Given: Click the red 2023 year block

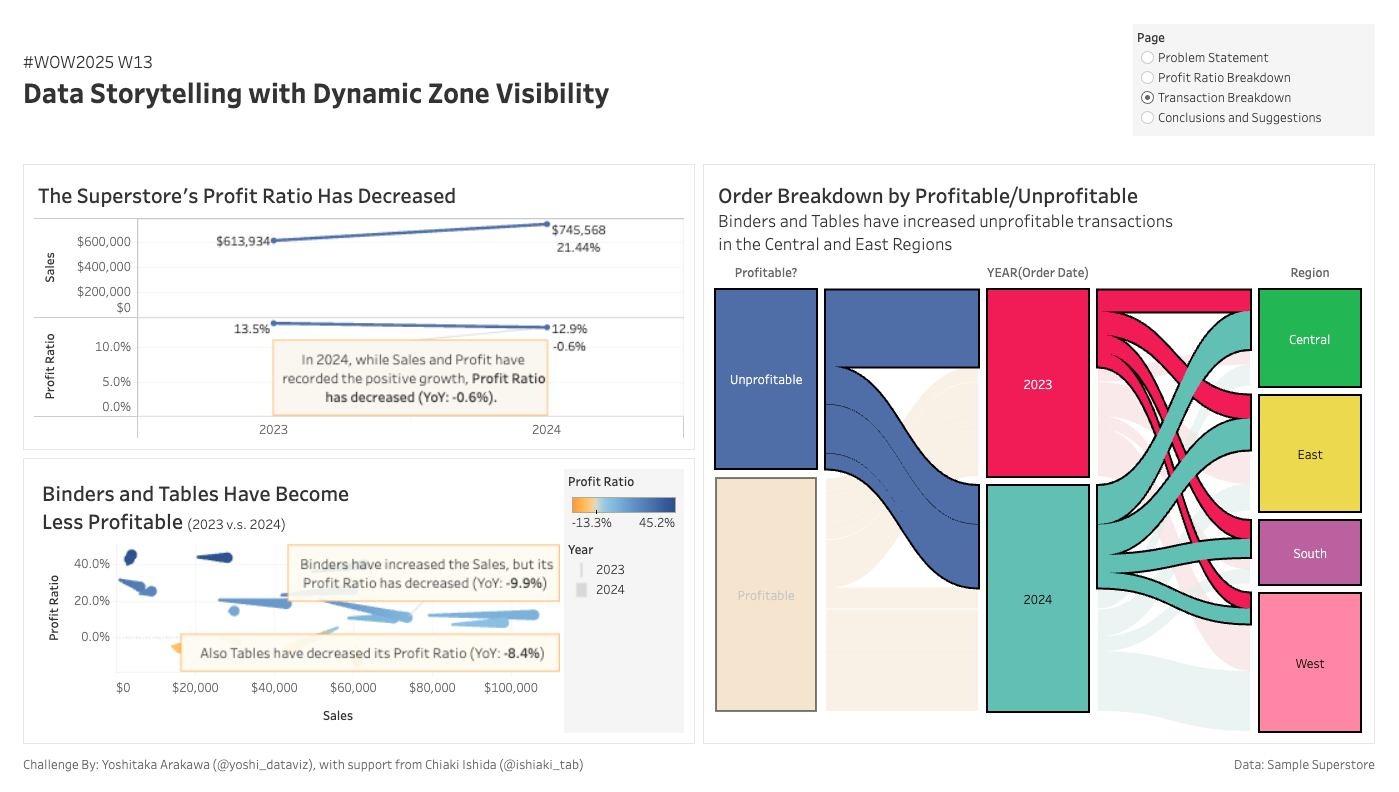Looking at the screenshot, I should (1037, 383).
